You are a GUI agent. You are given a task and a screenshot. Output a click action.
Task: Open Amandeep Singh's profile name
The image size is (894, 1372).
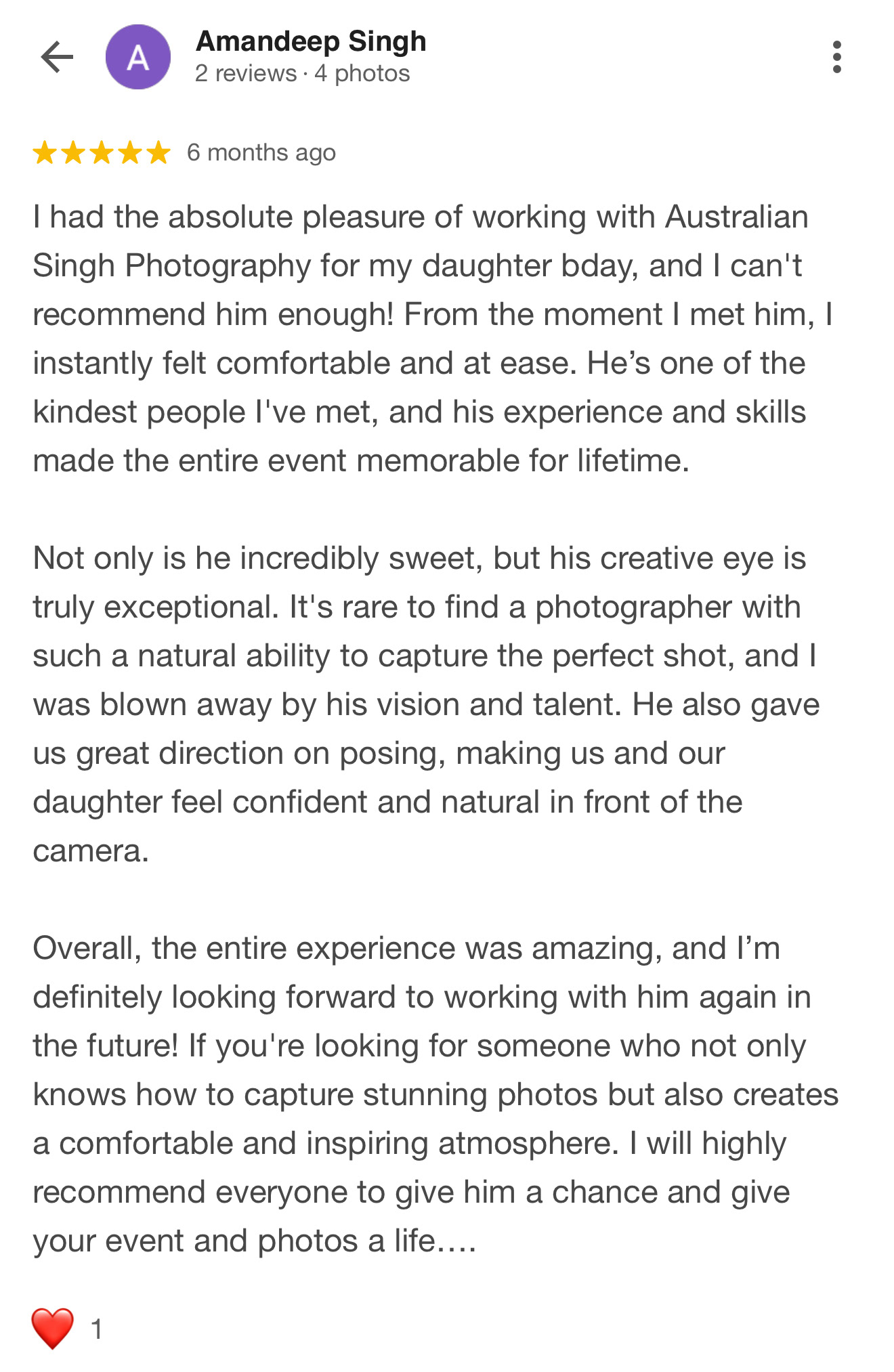(x=311, y=42)
